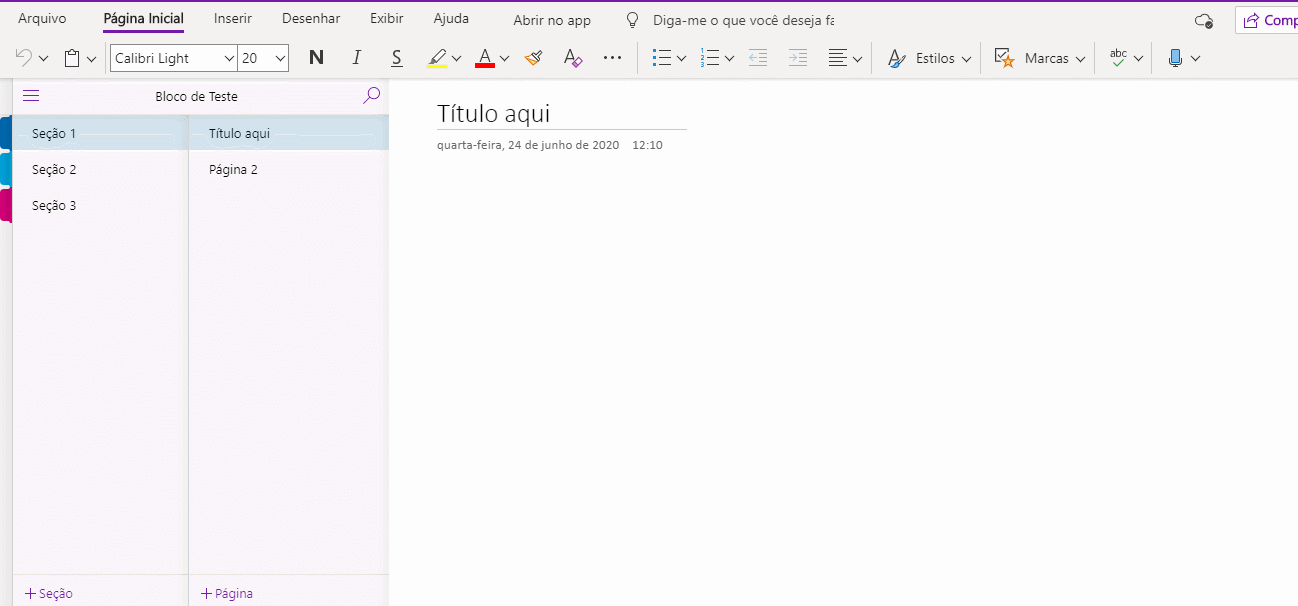
Task: Click the Dictate microphone icon
Action: pos(1175,59)
